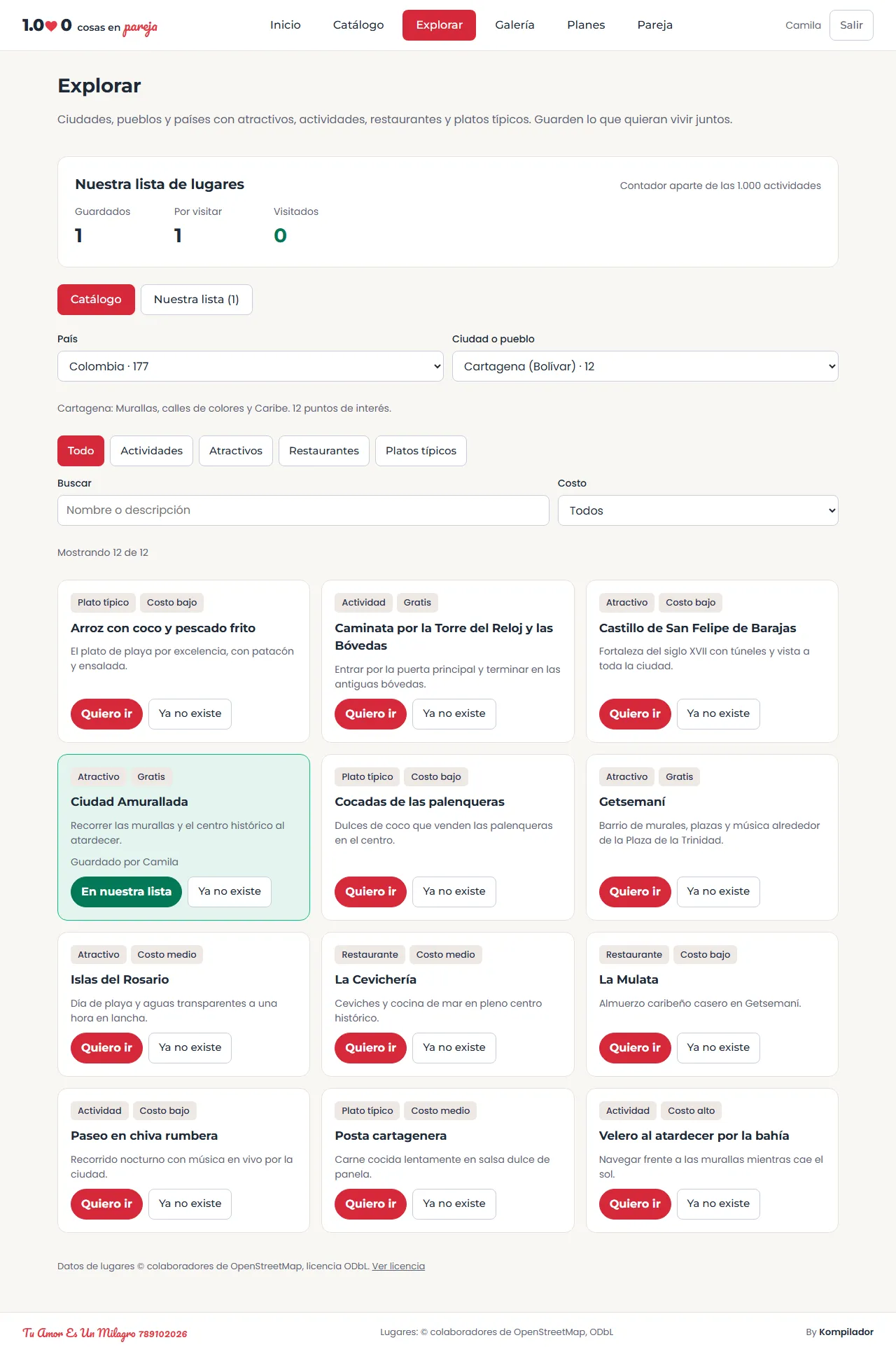Toggle En nuestra lista on Ciudad Amurallada
This screenshot has width=896, height=1354.
pyautogui.click(x=126, y=892)
